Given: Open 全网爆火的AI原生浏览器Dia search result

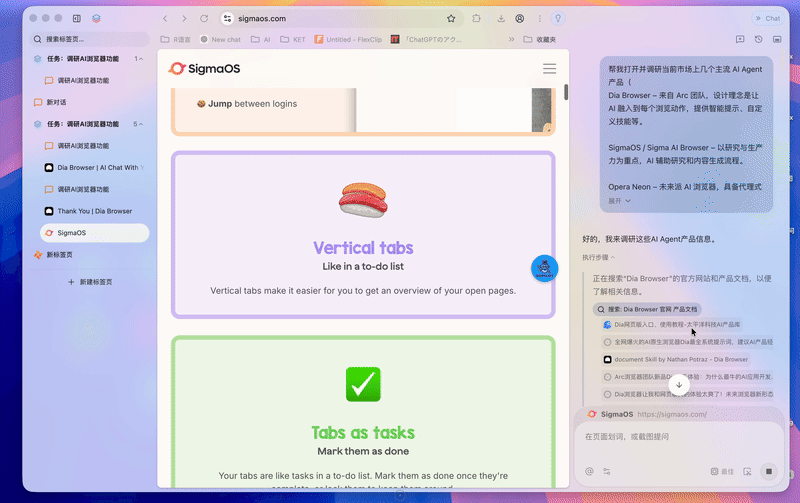Looking at the screenshot, I should 688,342.
